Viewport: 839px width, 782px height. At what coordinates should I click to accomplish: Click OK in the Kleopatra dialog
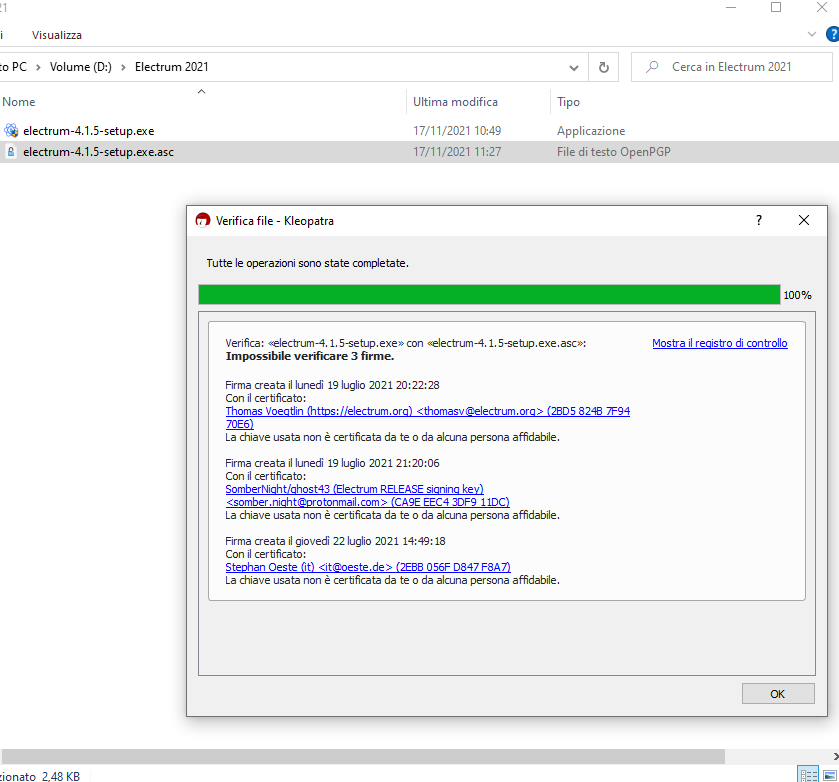pyautogui.click(x=778, y=694)
